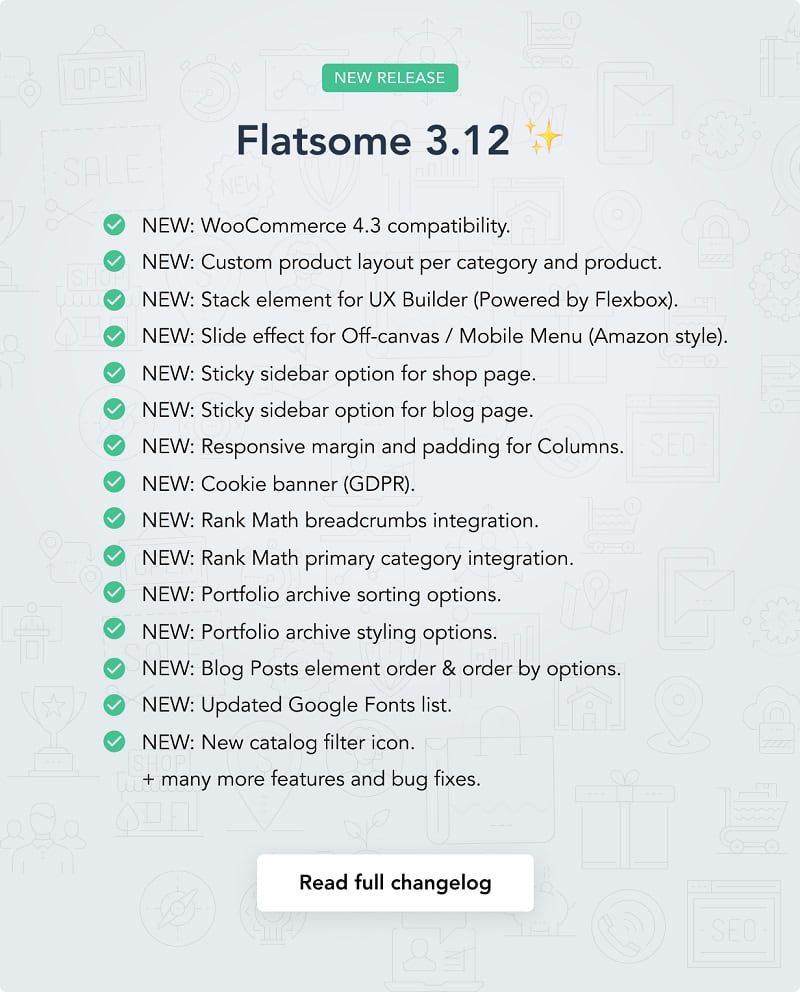Click checkmark next to Sticky sidebar shop page
This screenshot has height=992, width=800.
coord(114,373)
